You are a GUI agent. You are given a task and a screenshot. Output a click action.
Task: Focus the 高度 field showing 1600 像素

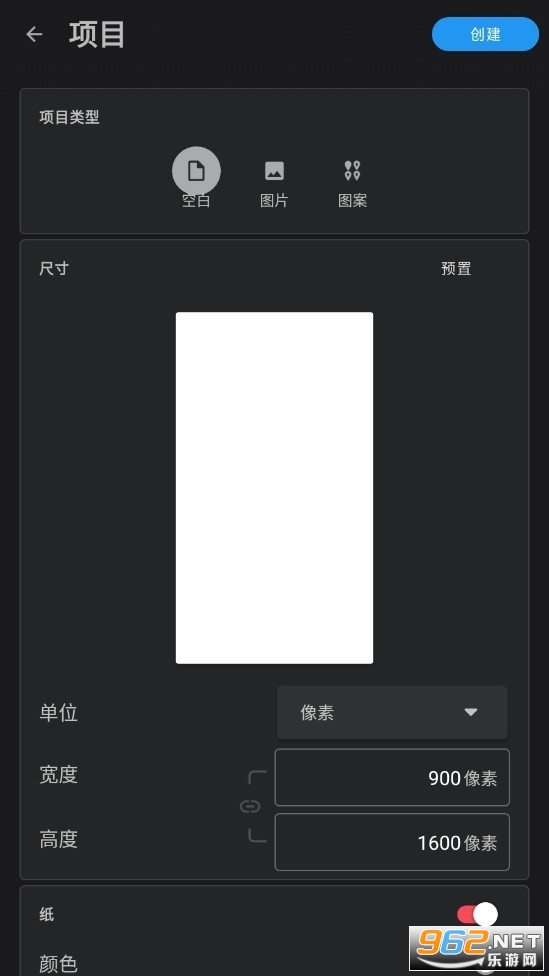coord(392,842)
